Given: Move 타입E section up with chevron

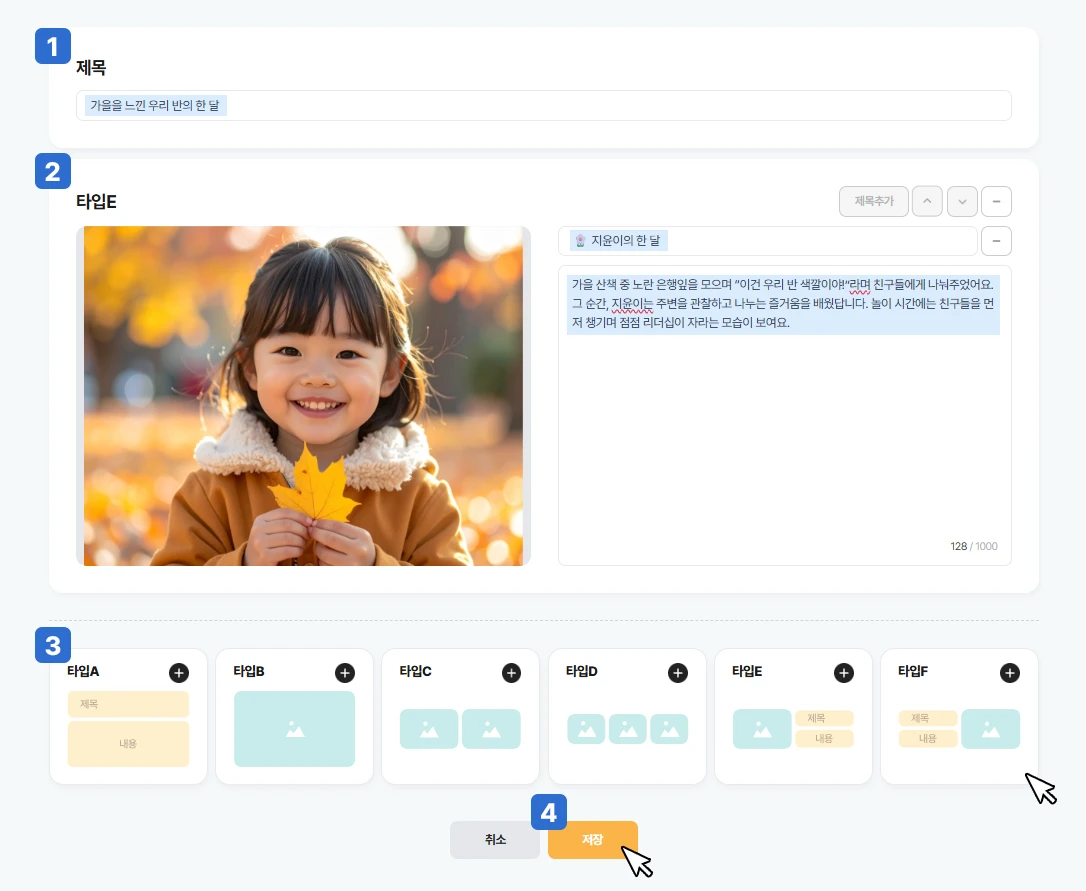Looking at the screenshot, I should tap(928, 202).
